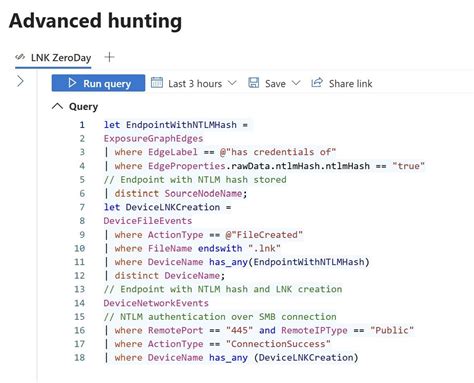This screenshot has height=383, width=474.
Task: Click the Save button label
Action: pos(275,83)
